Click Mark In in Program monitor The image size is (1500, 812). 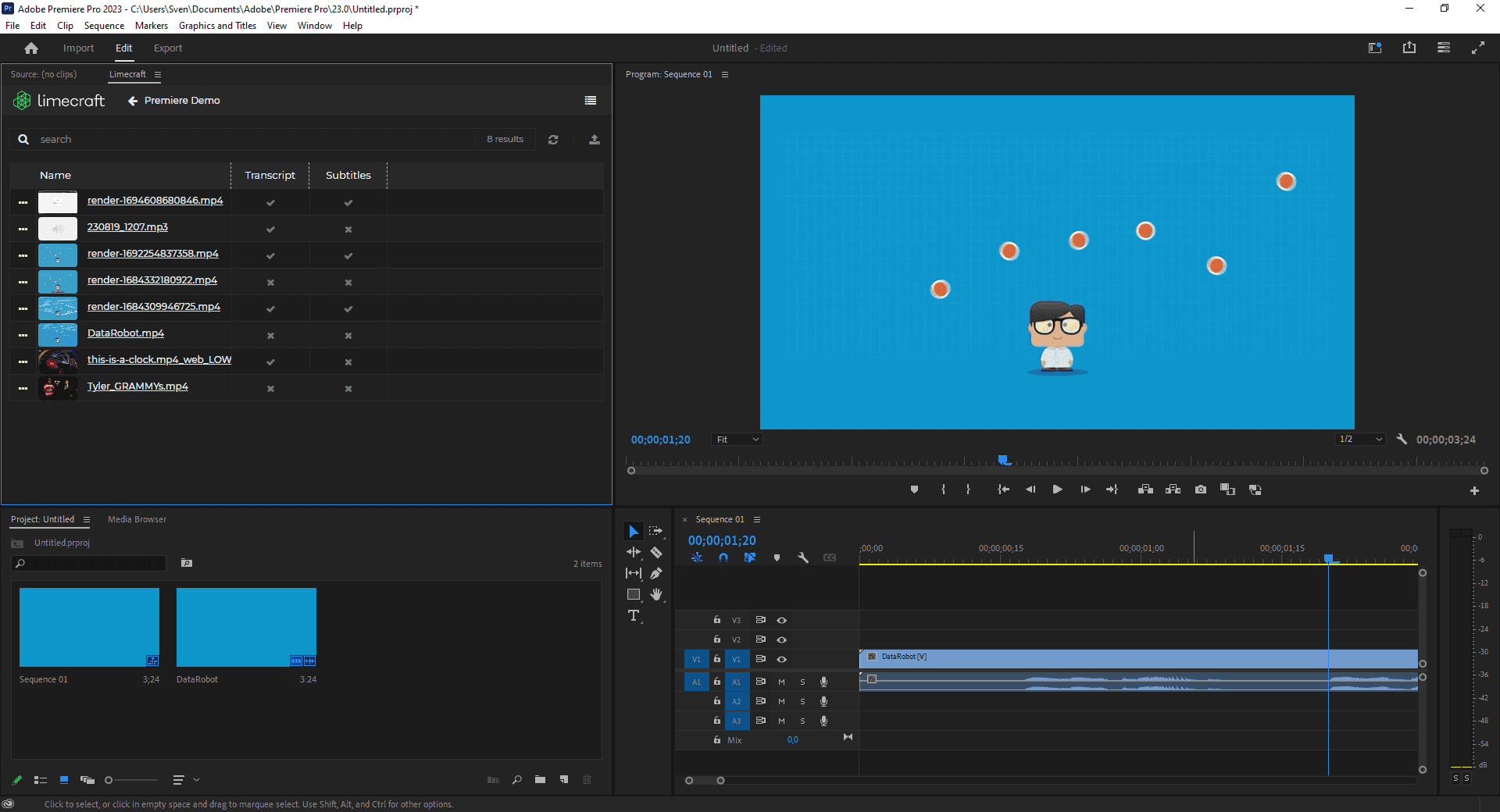click(944, 490)
